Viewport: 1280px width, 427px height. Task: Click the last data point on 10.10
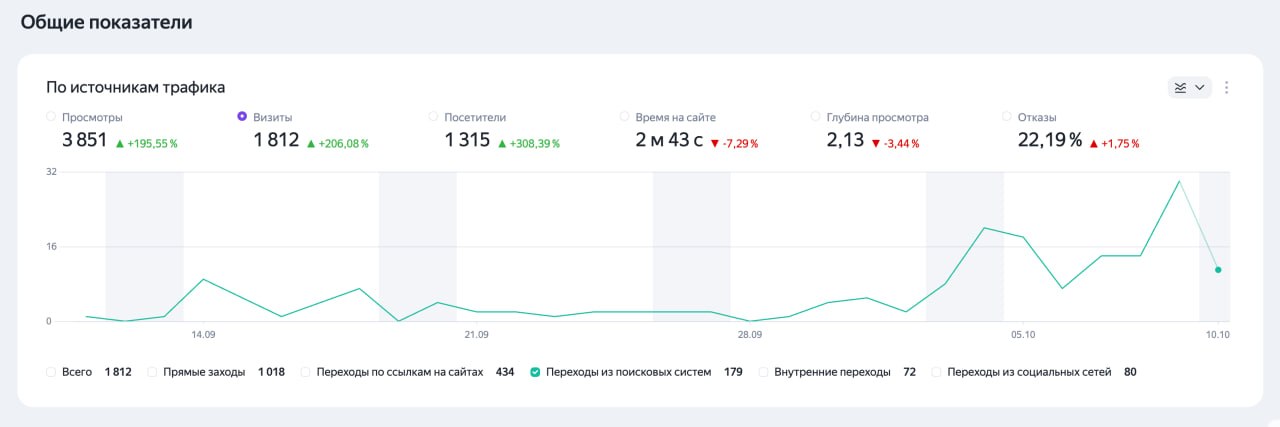pos(1218,270)
